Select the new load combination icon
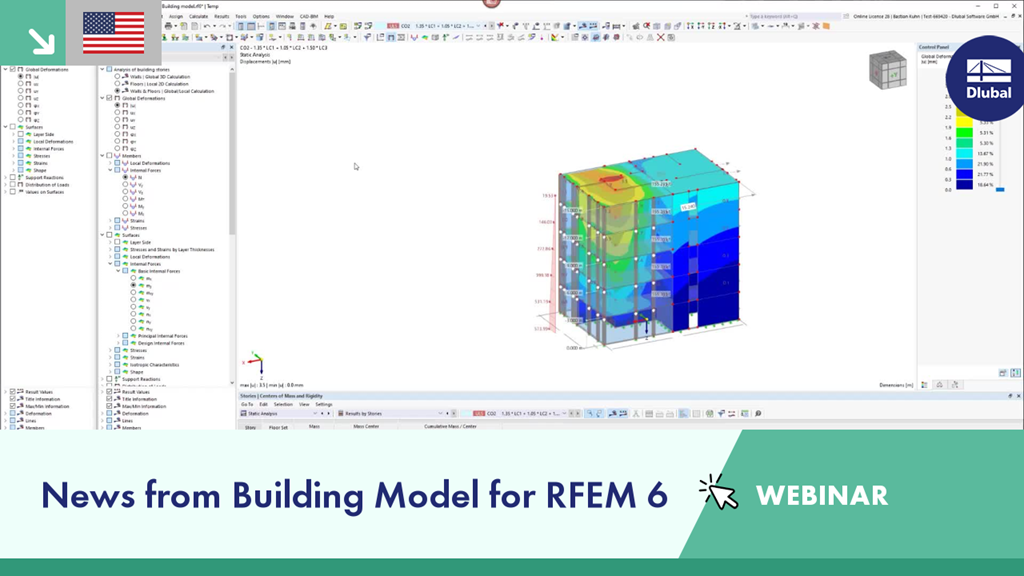 [498, 25]
